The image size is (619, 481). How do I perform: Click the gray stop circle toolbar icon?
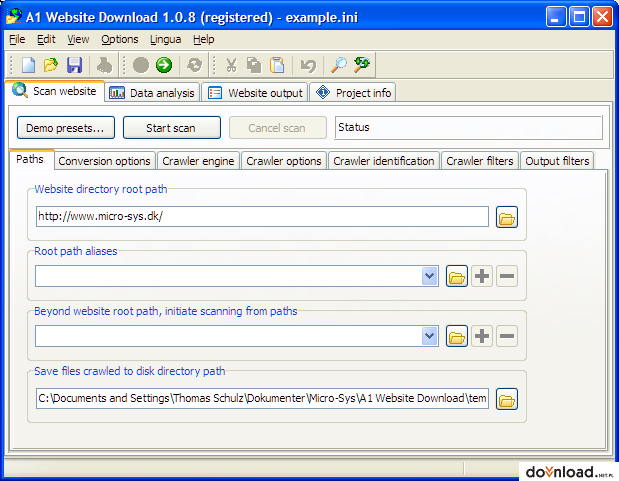tap(141, 65)
